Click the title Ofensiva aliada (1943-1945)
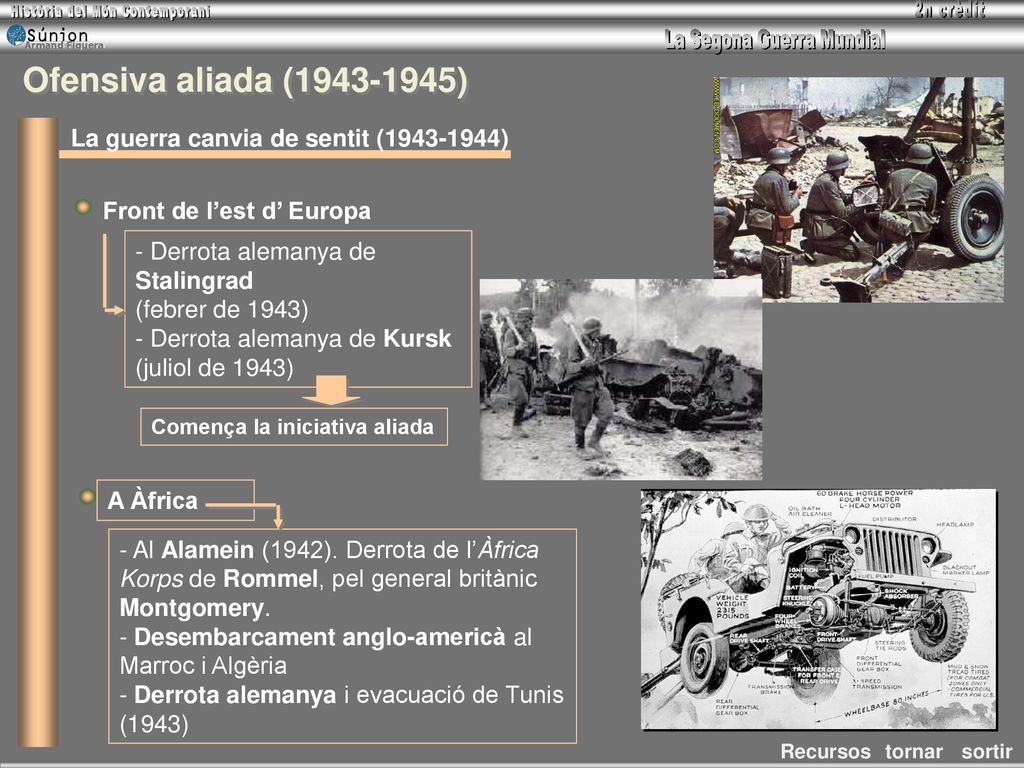 coord(246,81)
